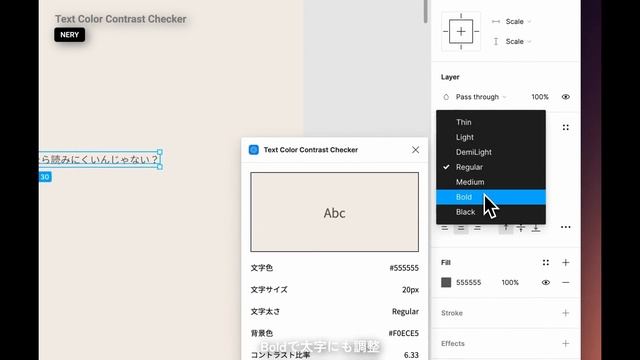
Task: Select the Japanese text layer on canvas
Action: (x=99, y=159)
